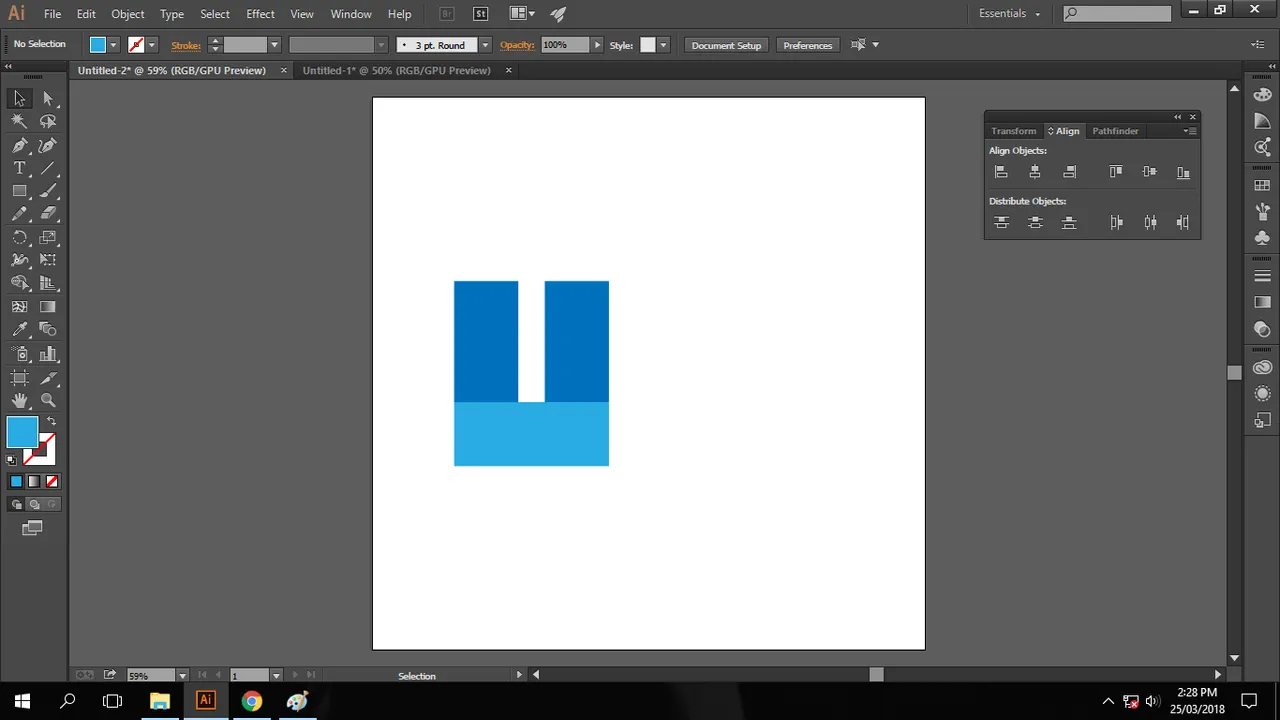Reset to default fill and stroke
This screenshot has width=1280, height=720.
(12, 460)
